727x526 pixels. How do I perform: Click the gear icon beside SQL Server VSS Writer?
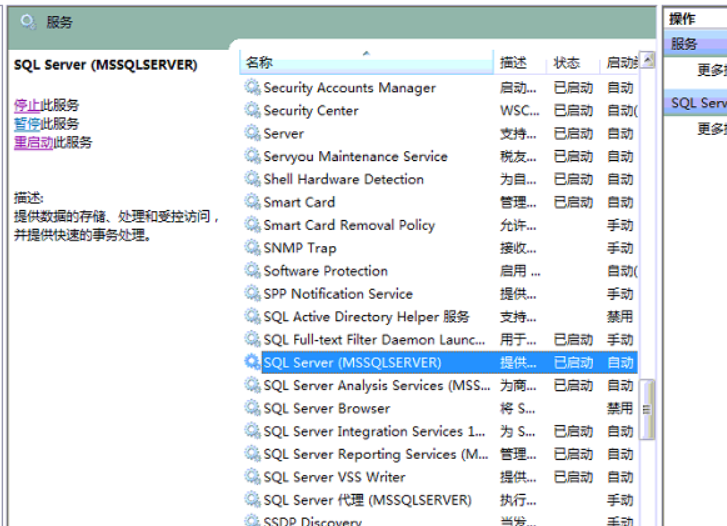tap(252, 476)
